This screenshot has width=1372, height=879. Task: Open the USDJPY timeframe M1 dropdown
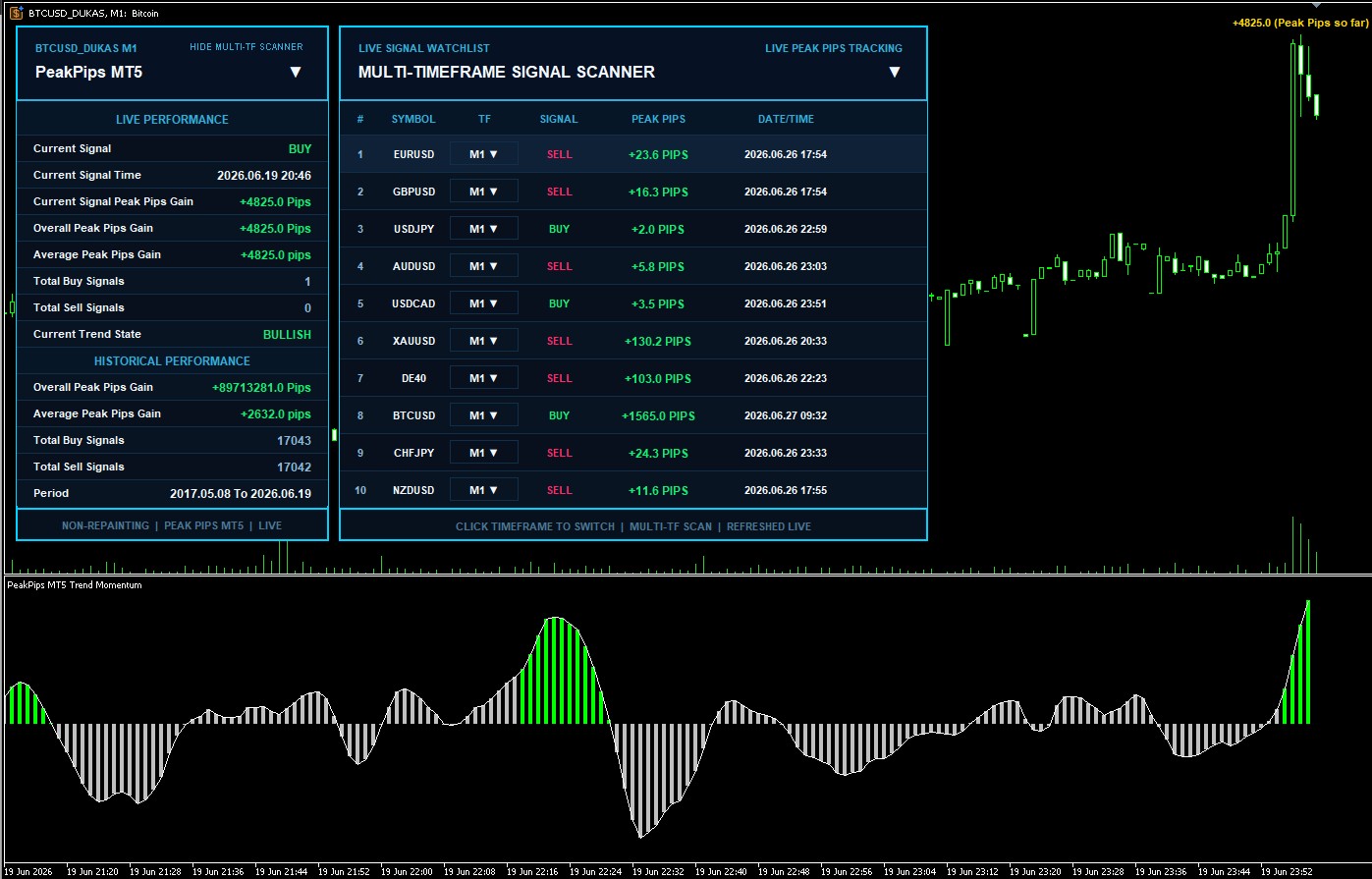coord(483,229)
